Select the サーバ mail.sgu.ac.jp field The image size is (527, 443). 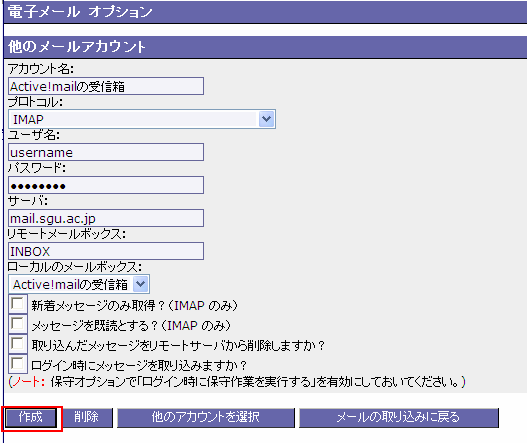[x=106, y=218]
